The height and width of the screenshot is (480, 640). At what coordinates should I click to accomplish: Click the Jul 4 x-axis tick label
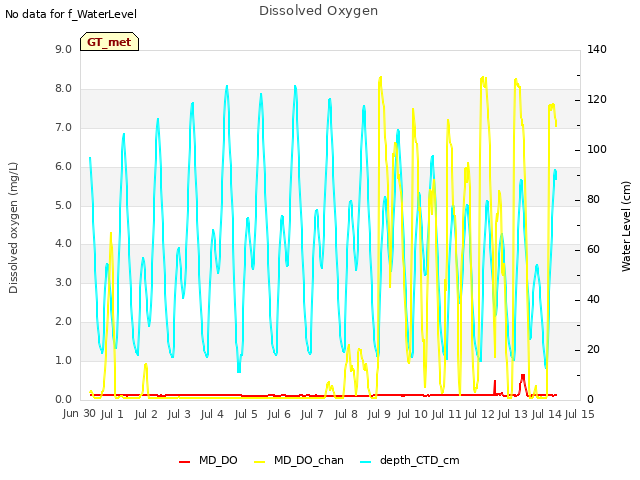point(212,414)
